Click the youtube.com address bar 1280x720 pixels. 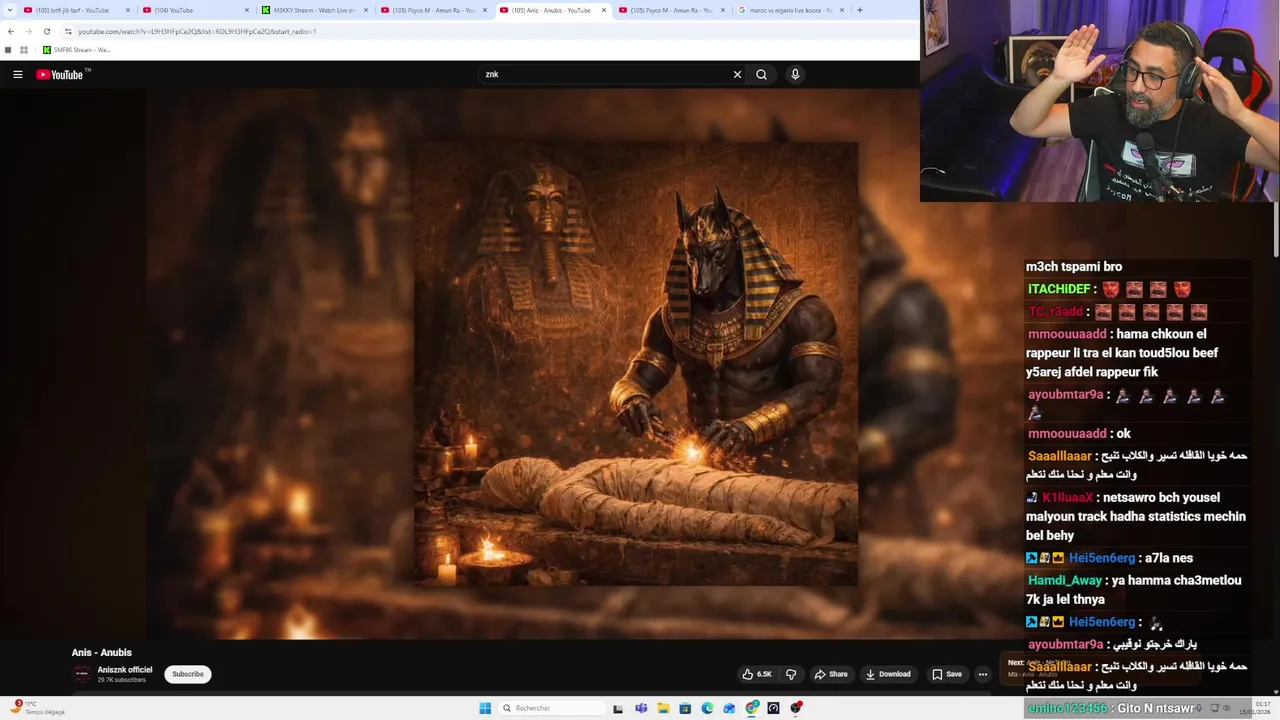pyautogui.click(x=490, y=31)
